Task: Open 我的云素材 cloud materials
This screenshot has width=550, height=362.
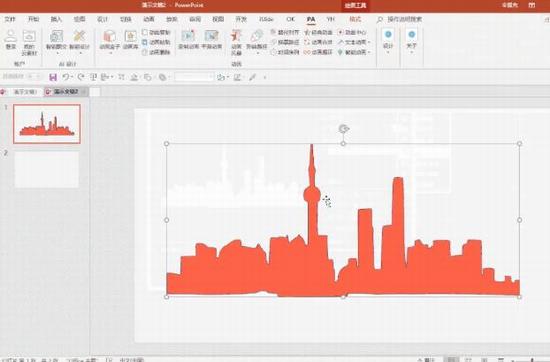Action: pyautogui.click(x=29, y=43)
